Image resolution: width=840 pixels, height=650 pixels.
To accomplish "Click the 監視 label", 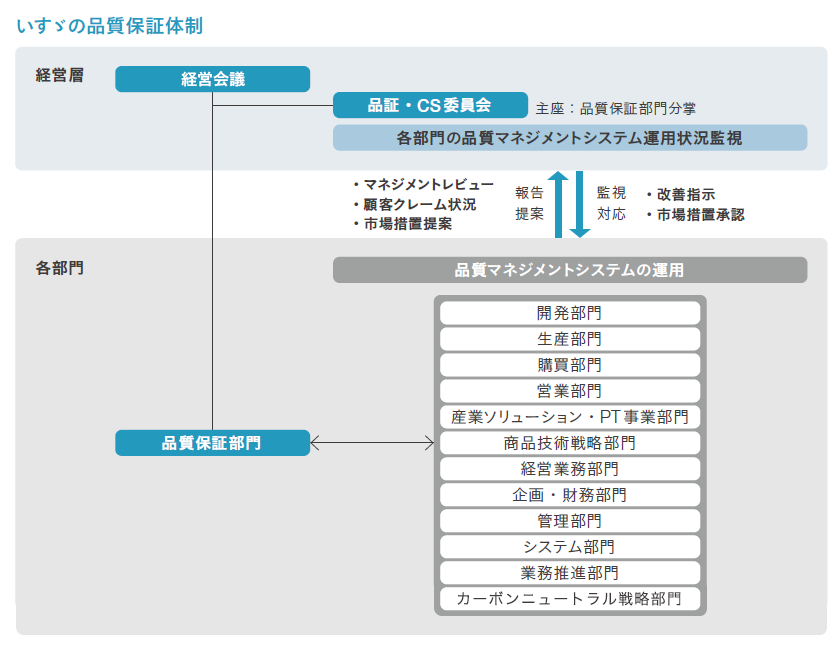I will tap(611, 193).
